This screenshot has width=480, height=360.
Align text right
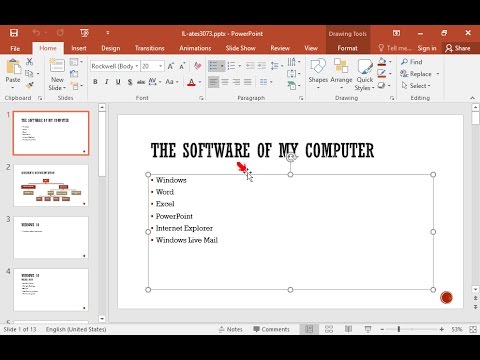coord(236,82)
